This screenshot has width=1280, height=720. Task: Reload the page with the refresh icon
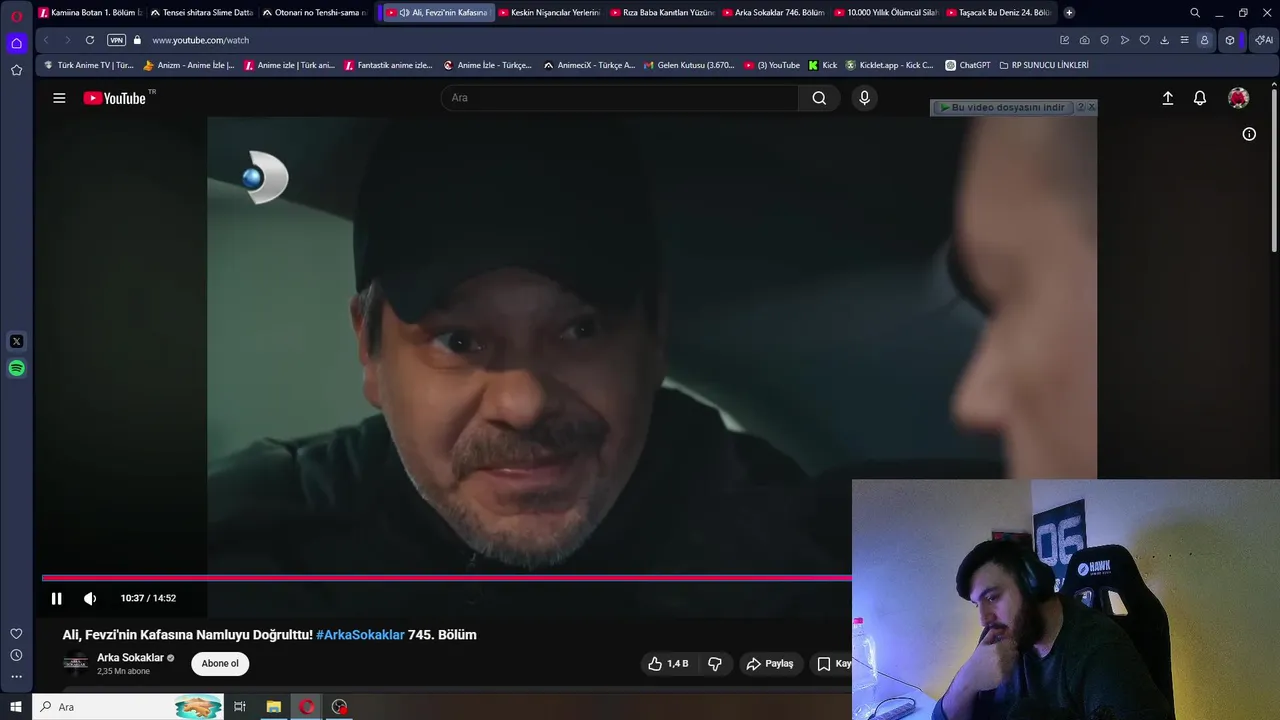[x=90, y=40]
